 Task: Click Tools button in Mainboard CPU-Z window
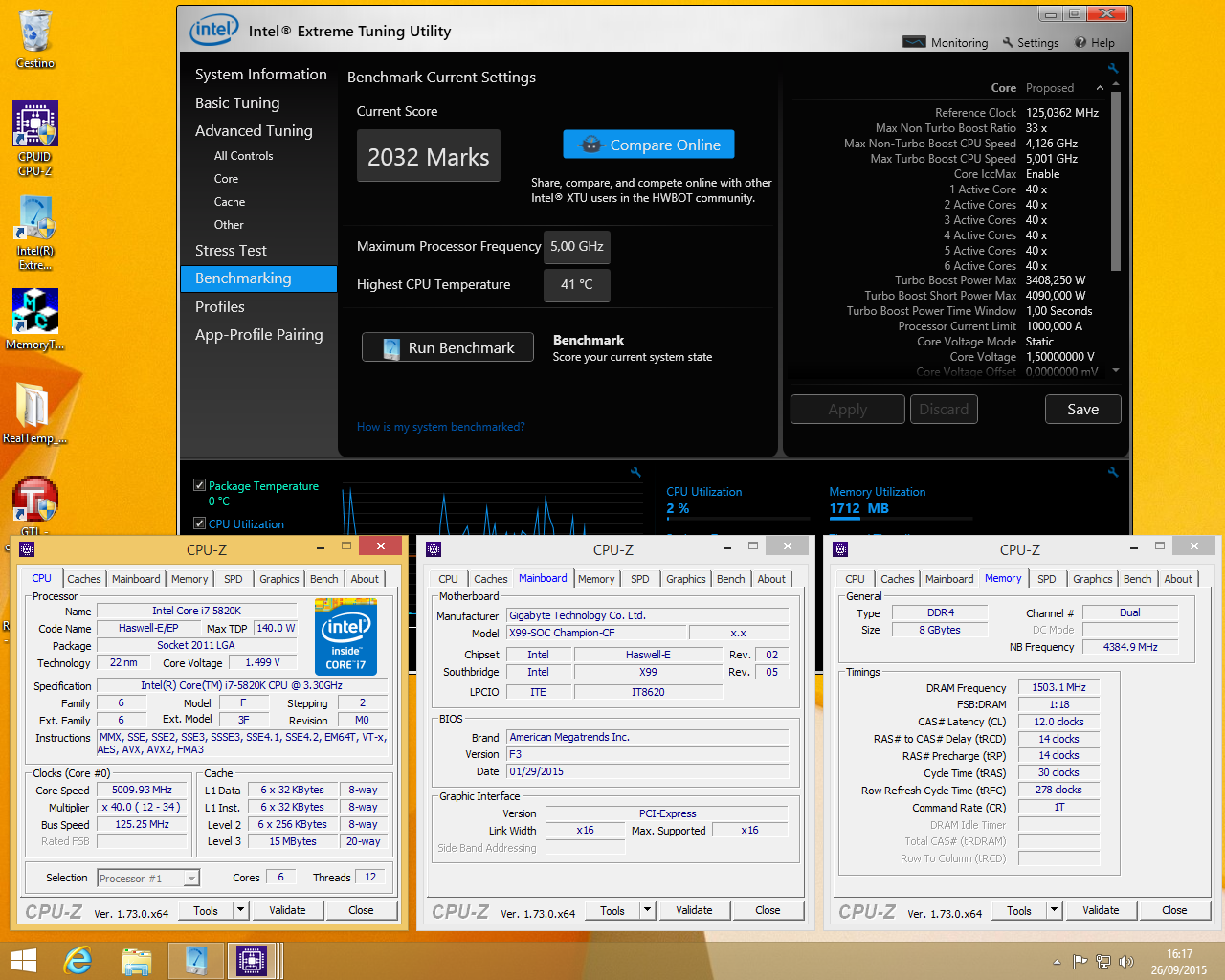612,910
